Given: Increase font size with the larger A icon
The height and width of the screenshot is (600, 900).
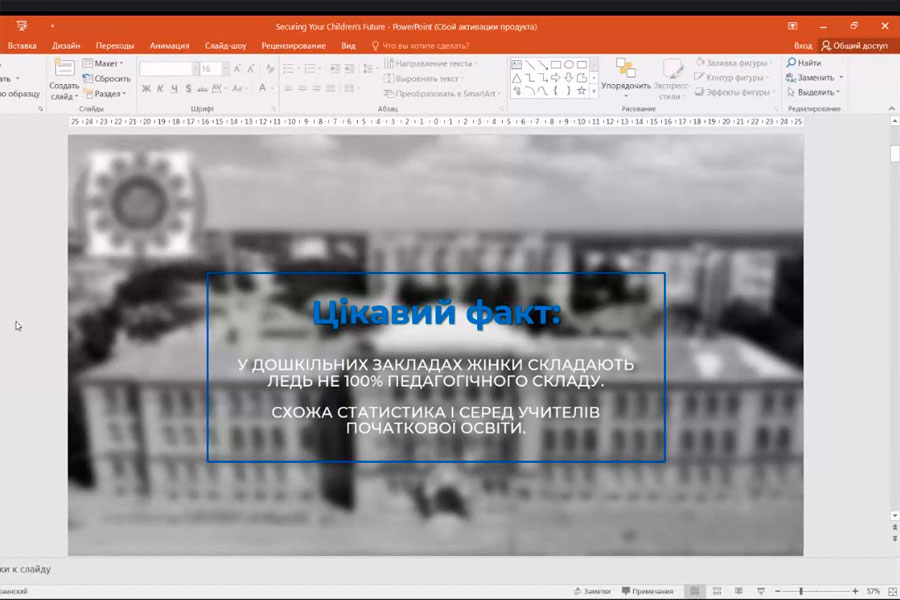Looking at the screenshot, I should click(237, 69).
